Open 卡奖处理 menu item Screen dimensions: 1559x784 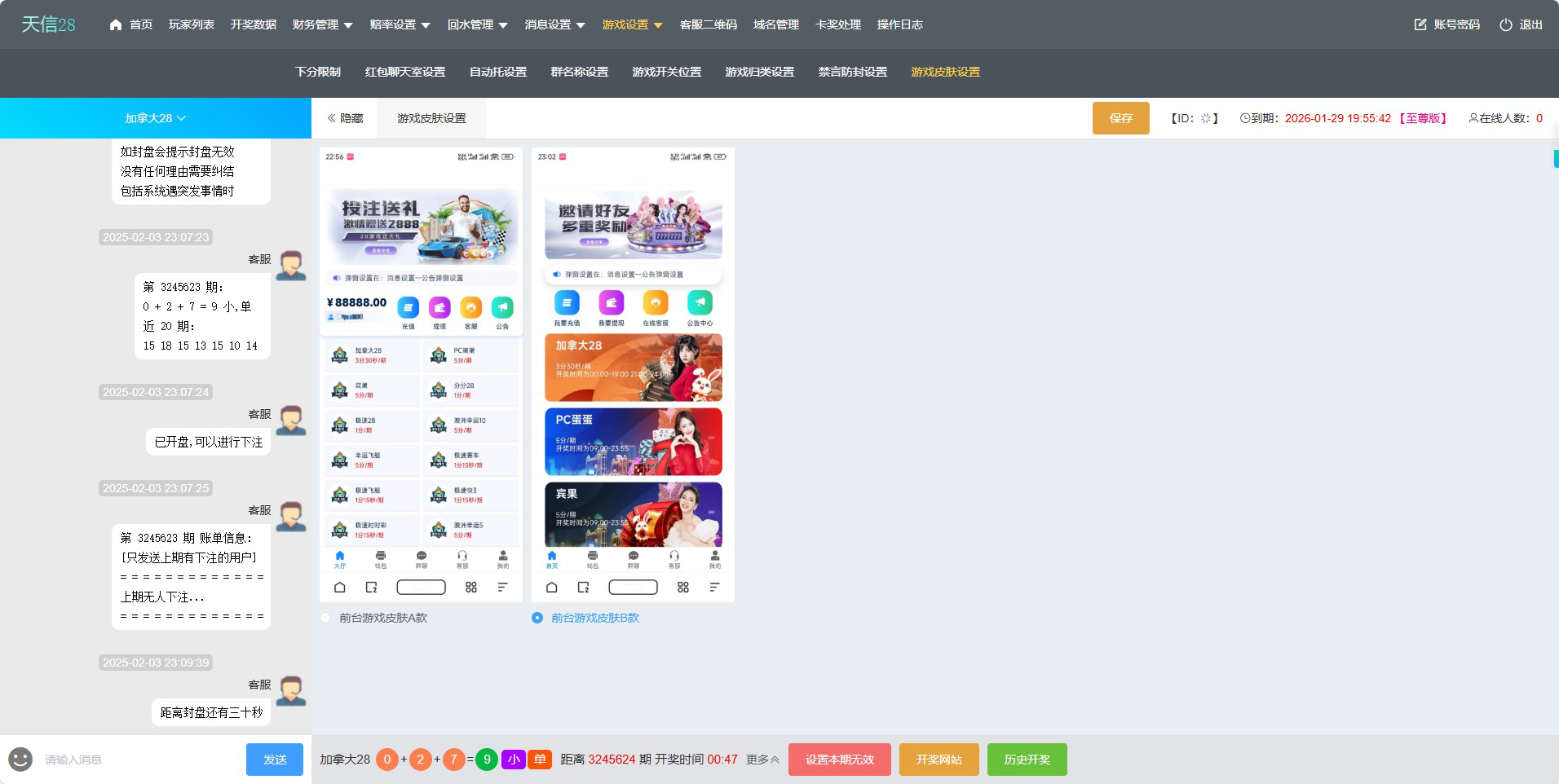click(838, 24)
